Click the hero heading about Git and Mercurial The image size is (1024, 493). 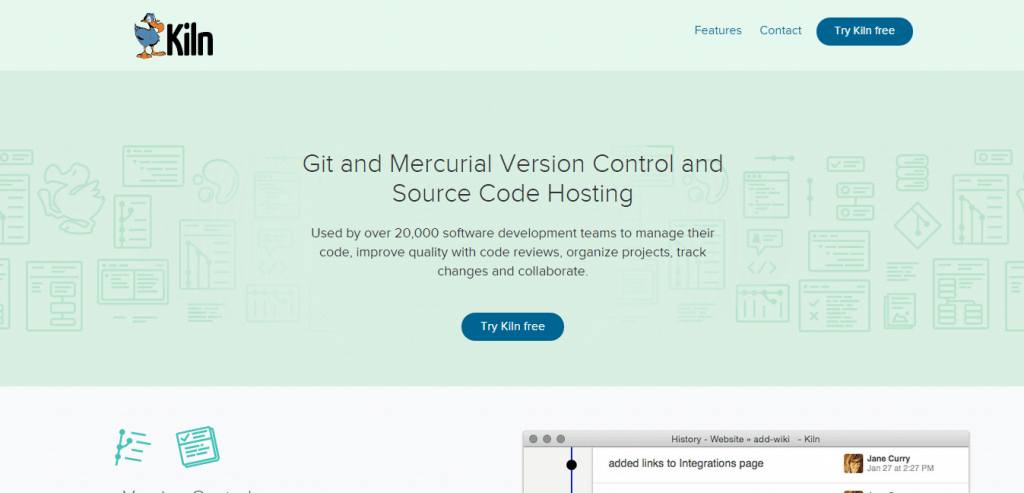(x=513, y=178)
